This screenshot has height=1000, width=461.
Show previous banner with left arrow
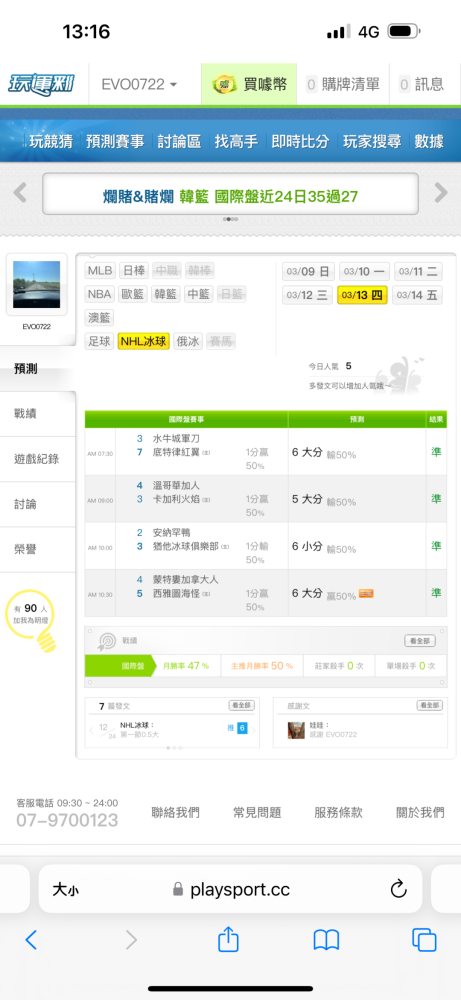click(20, 192)
